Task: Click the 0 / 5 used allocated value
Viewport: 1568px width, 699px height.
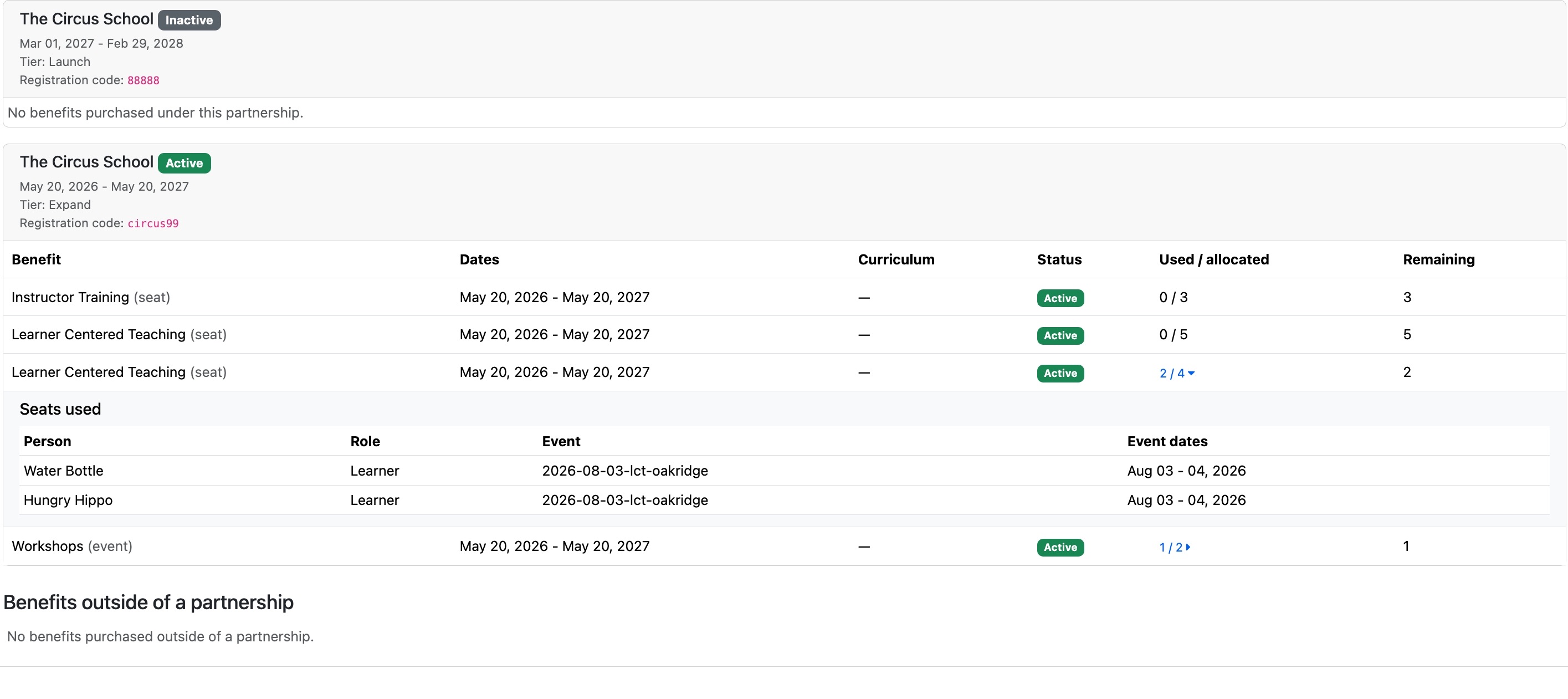Action: pyautogui.click(x=1173, y=334)
